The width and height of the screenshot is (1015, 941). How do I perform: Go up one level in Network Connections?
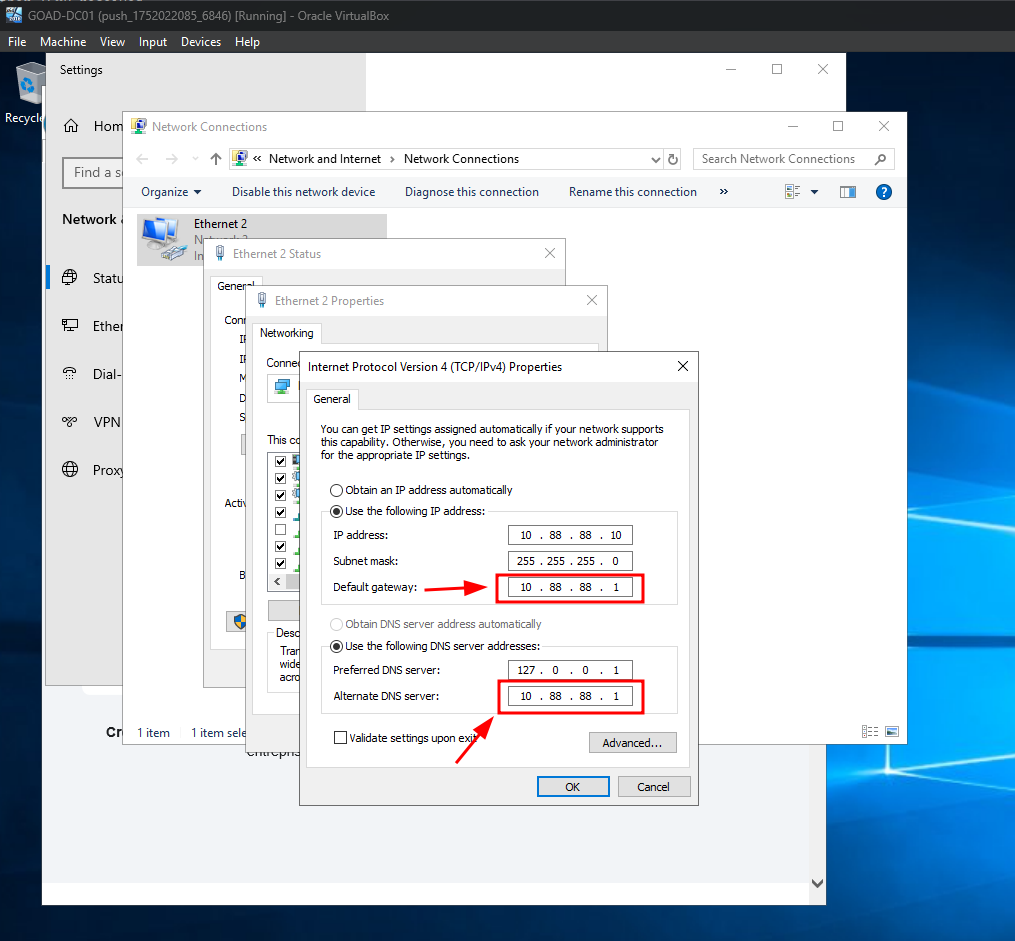(x=216, y=159)
